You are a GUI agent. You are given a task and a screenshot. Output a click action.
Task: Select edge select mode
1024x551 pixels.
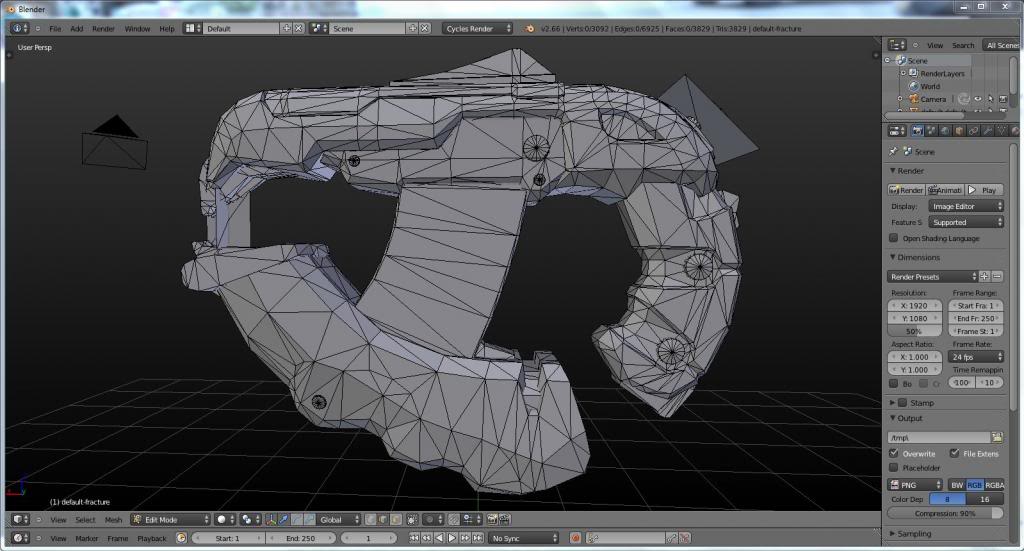383,520
